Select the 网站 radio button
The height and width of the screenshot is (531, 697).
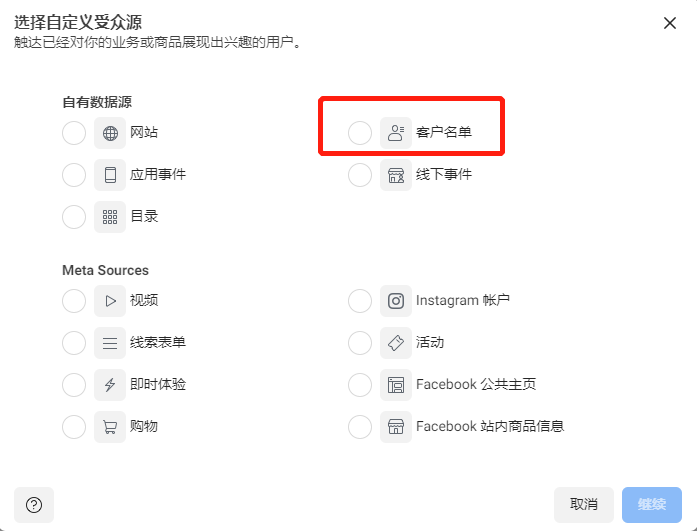click(74, 133)
